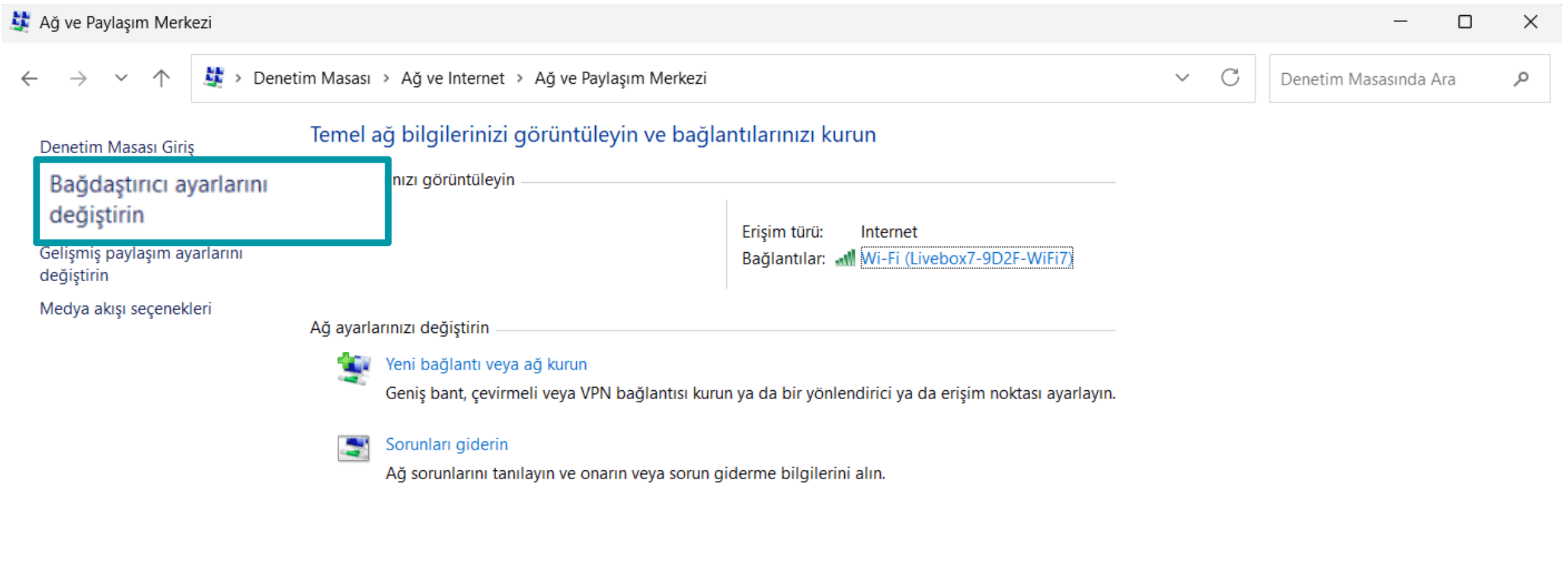Click the Control Panel icon in the address bar
This screenshot has height=587, width=1568.
click(214, 77)
